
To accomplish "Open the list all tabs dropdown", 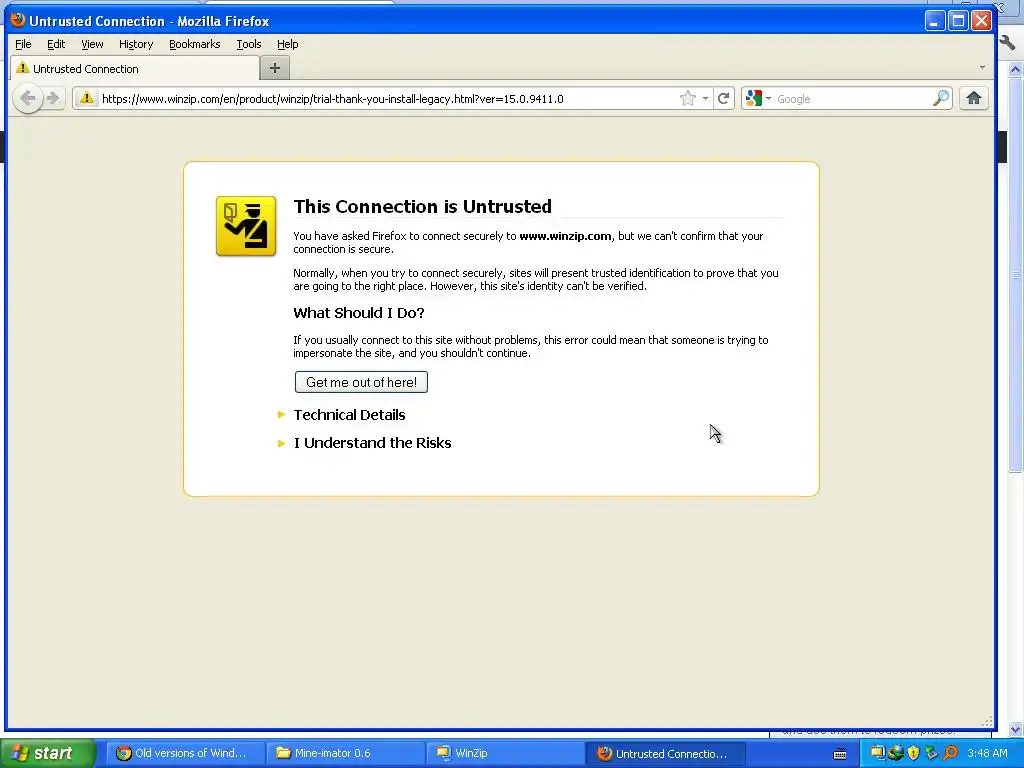I will [982, 68].
